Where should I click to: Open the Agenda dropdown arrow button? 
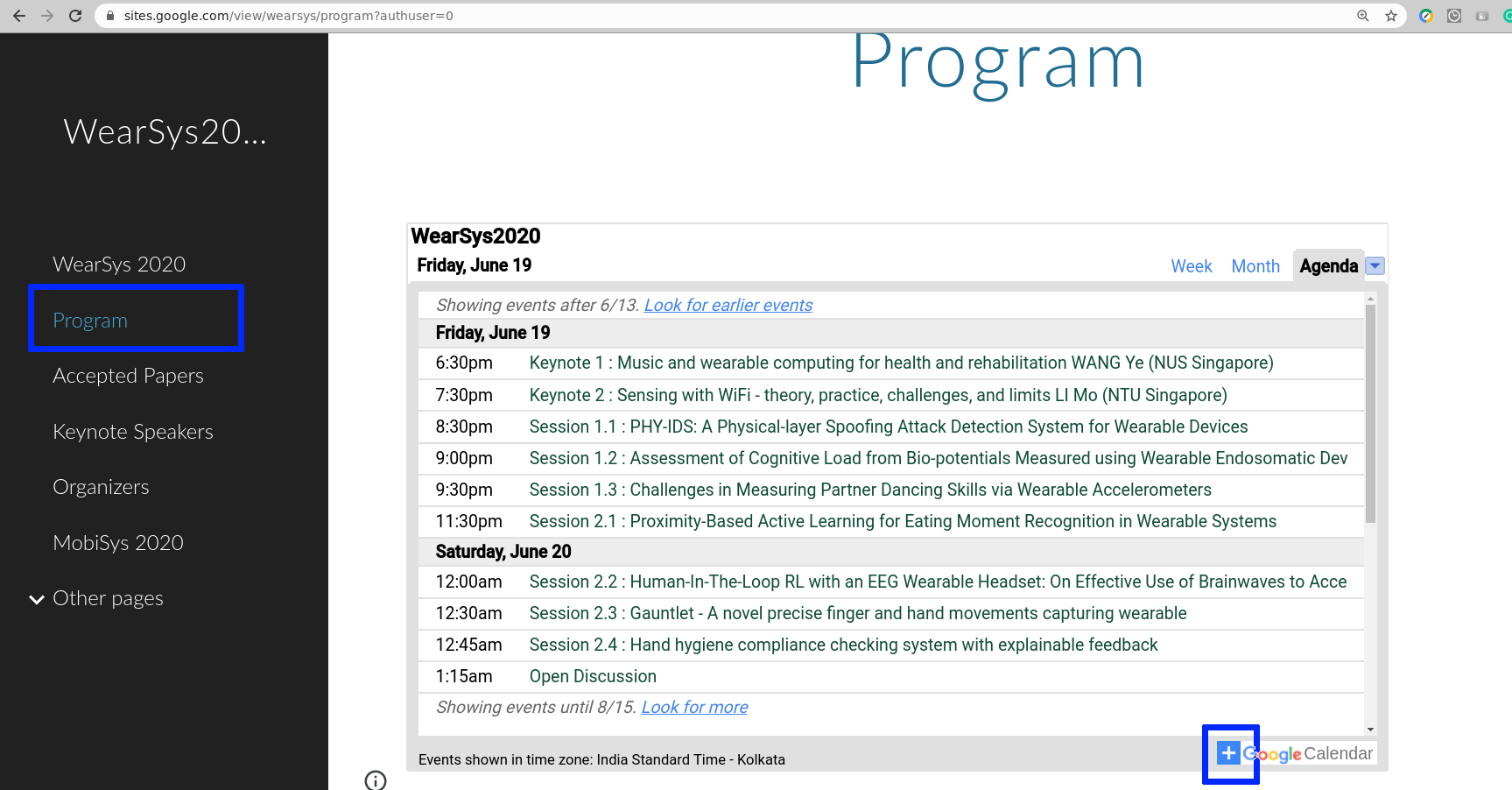pos(1375,266)
